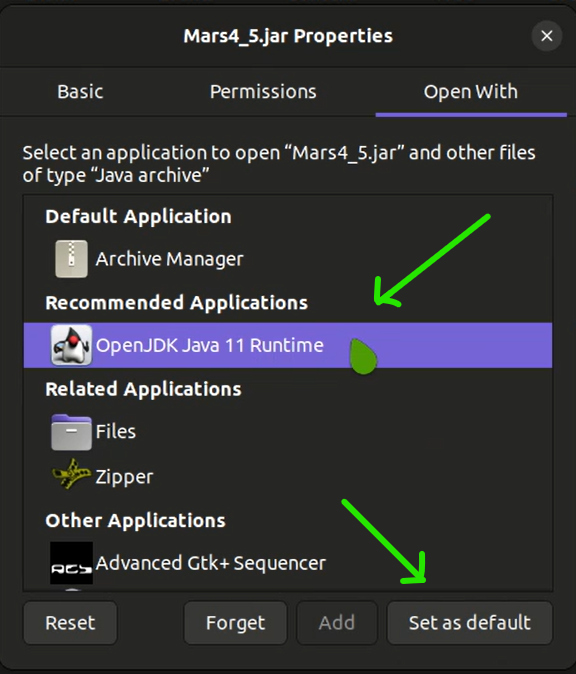Click the Forget button

[x=235, y=622]
